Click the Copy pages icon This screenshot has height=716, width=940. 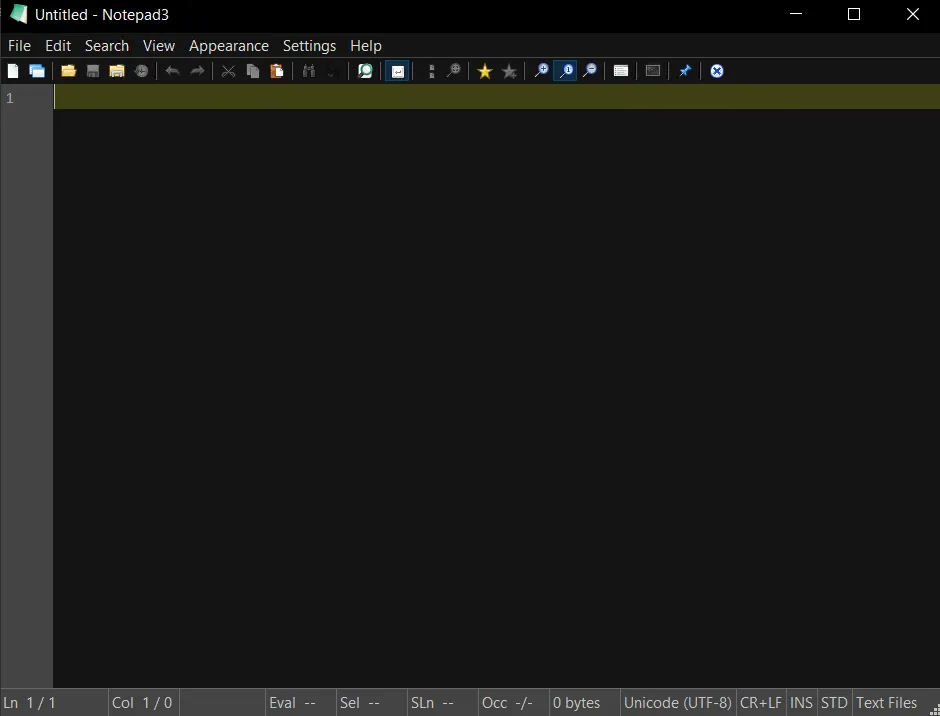coord(253,71)
